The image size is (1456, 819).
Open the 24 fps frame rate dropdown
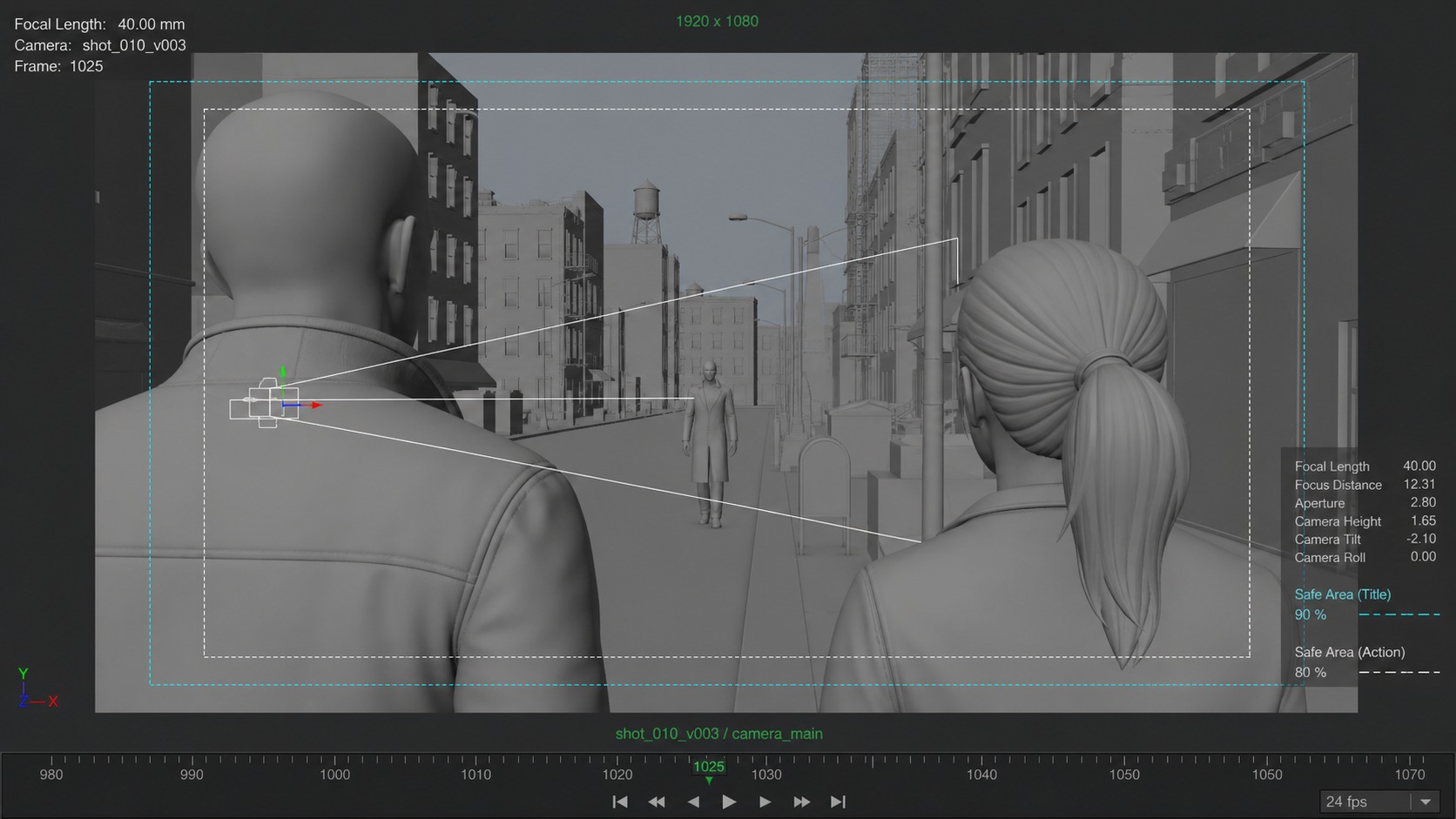(1378, 802)
